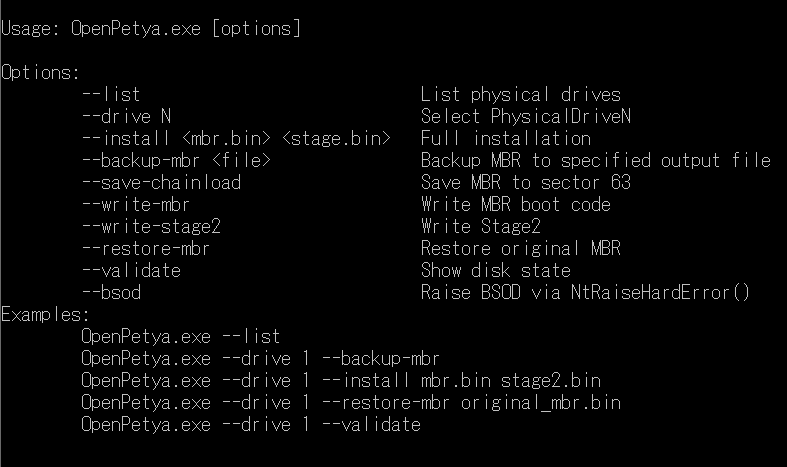Click the 'Restore original MBR' description
787x467 pixels.
(521, 249)
